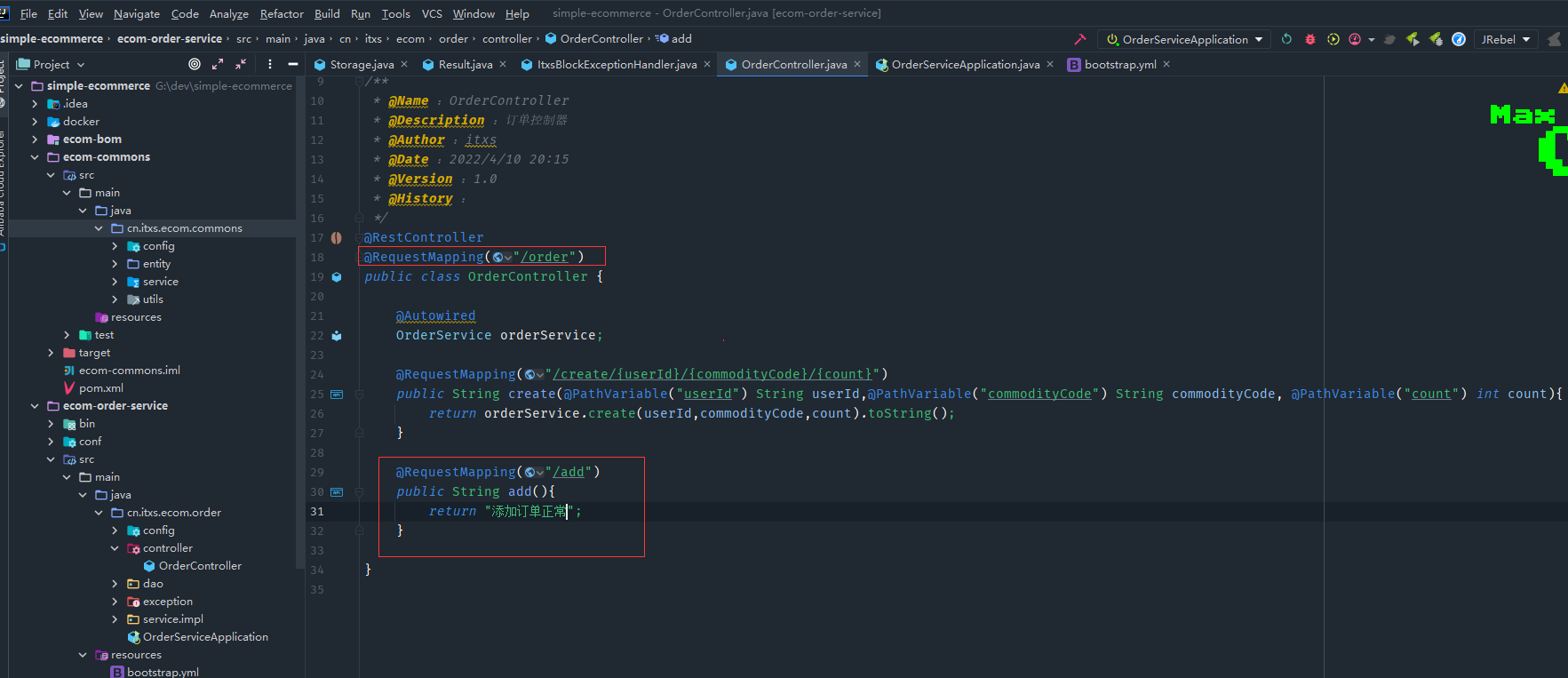
Task: Click the Run with Coverage icon
Action: (x=1333, y=39)
